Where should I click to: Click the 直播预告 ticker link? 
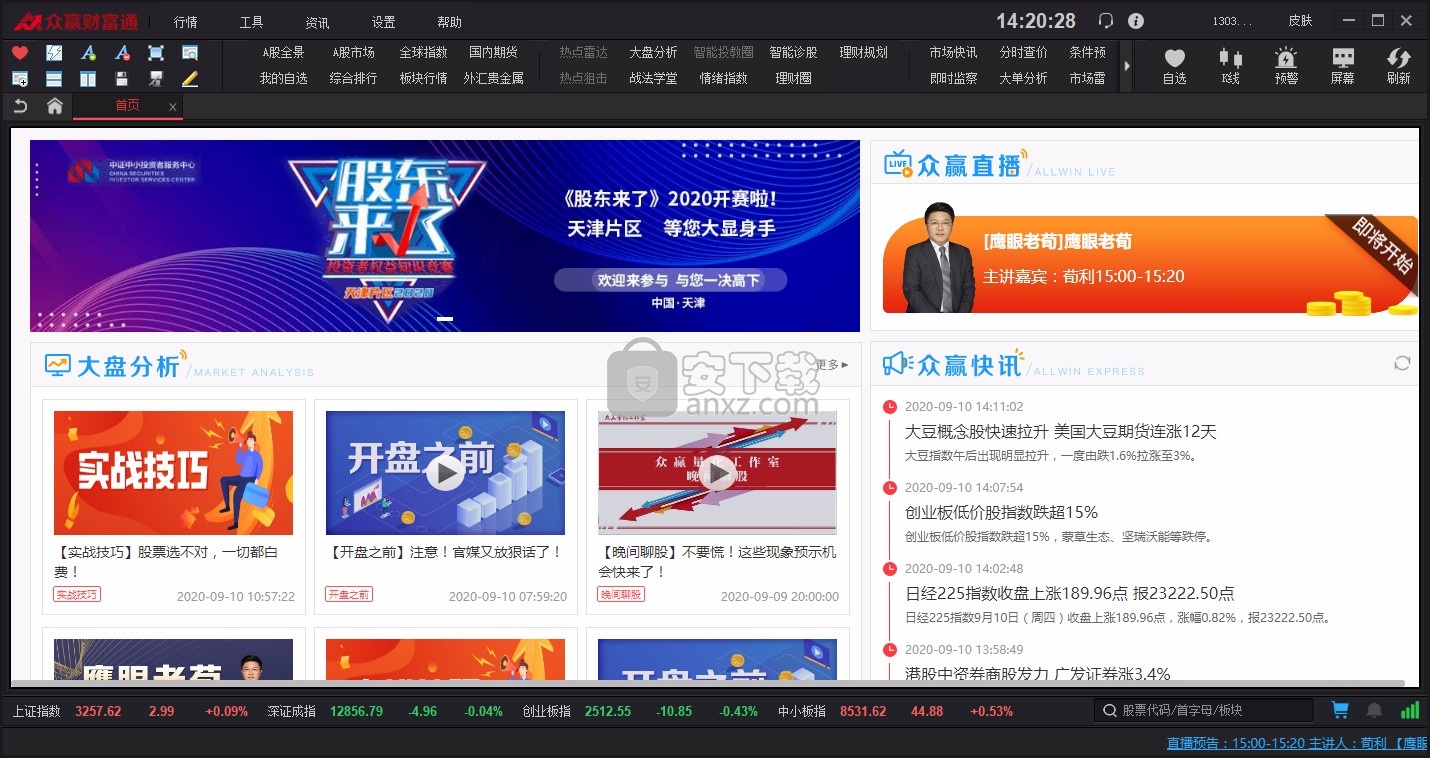1297,743
